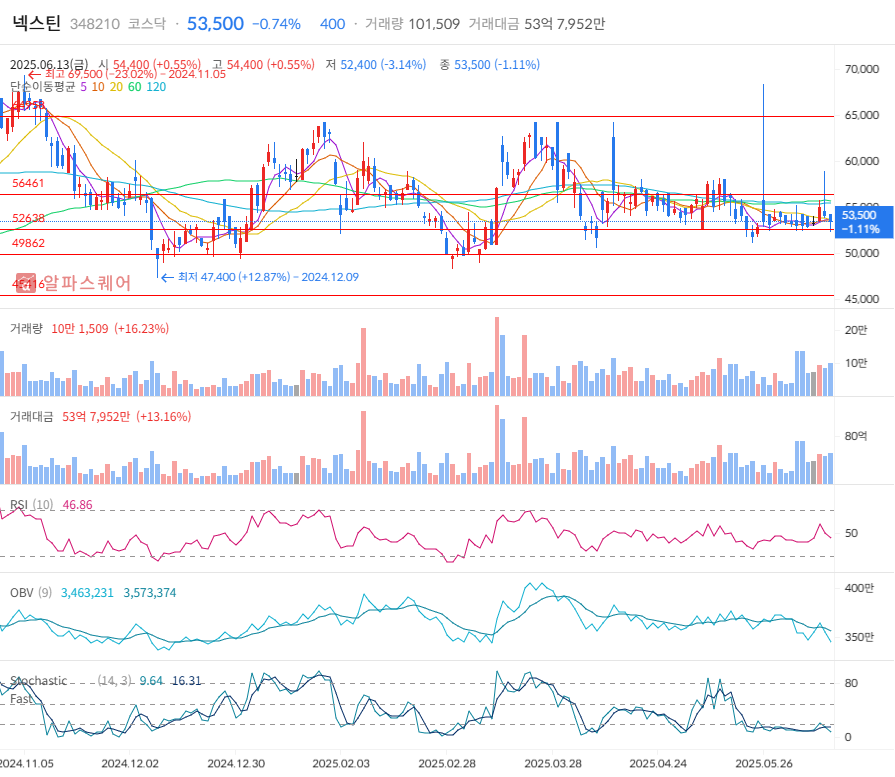Click the header 거래대금 53억 7,952만 figure
This screenshot has height=777, width=895.
coord(537,24)
